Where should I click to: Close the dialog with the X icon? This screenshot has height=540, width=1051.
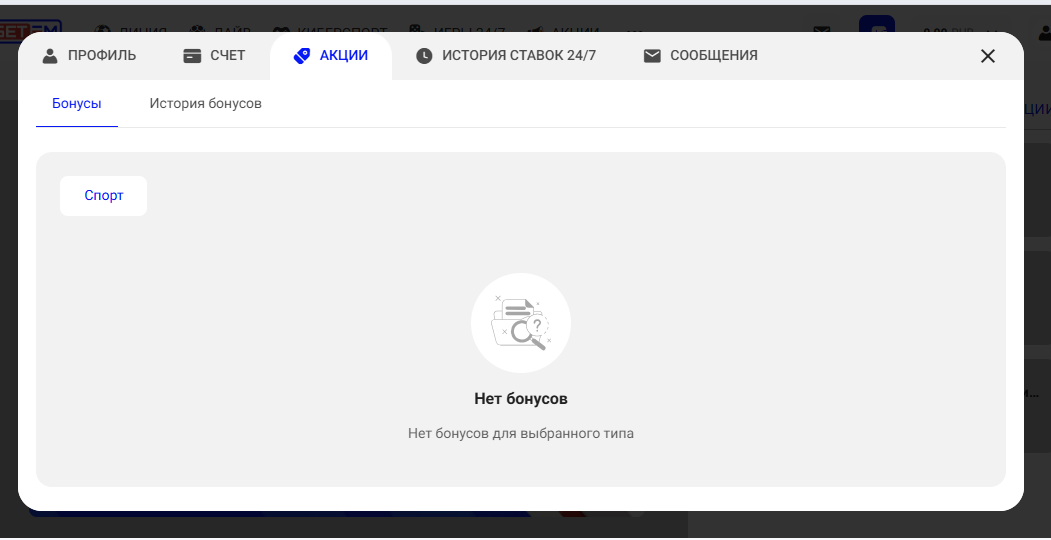pyautogui.click(x=988, y=56)
